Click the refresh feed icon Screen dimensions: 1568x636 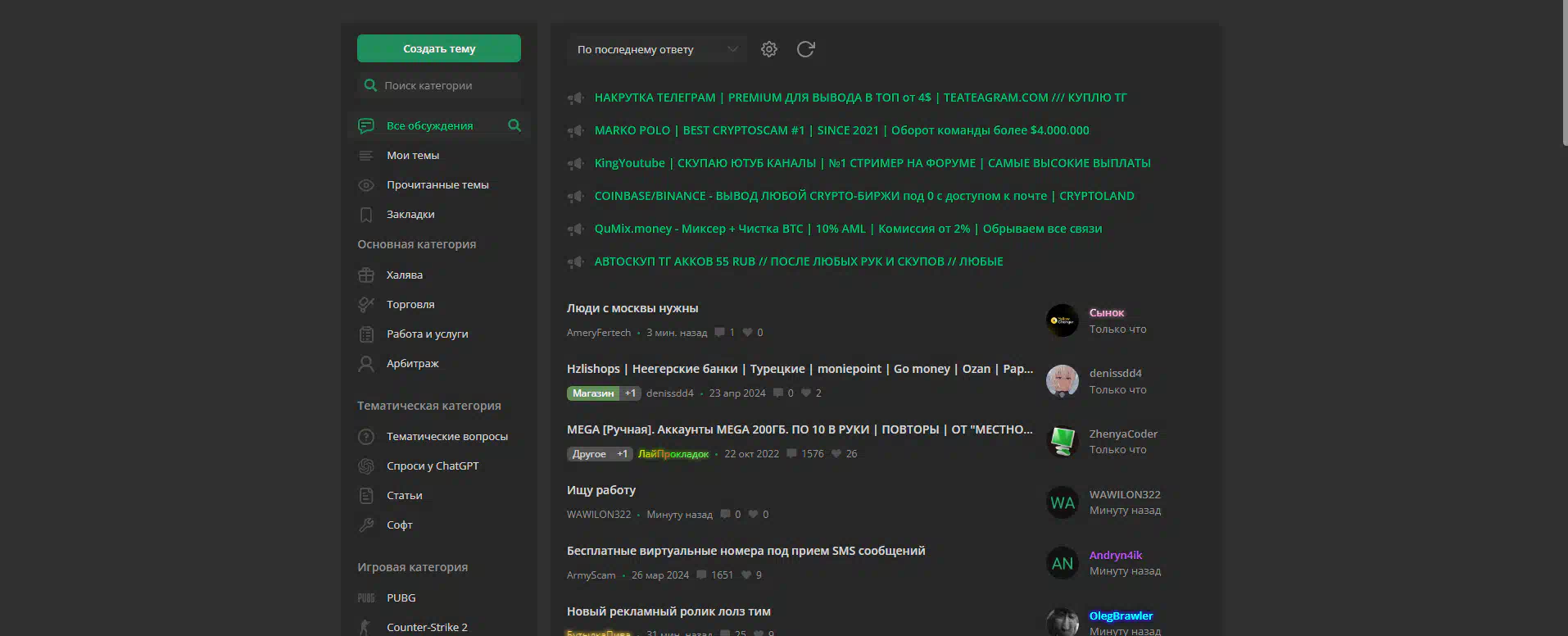[x=805, y=49]
